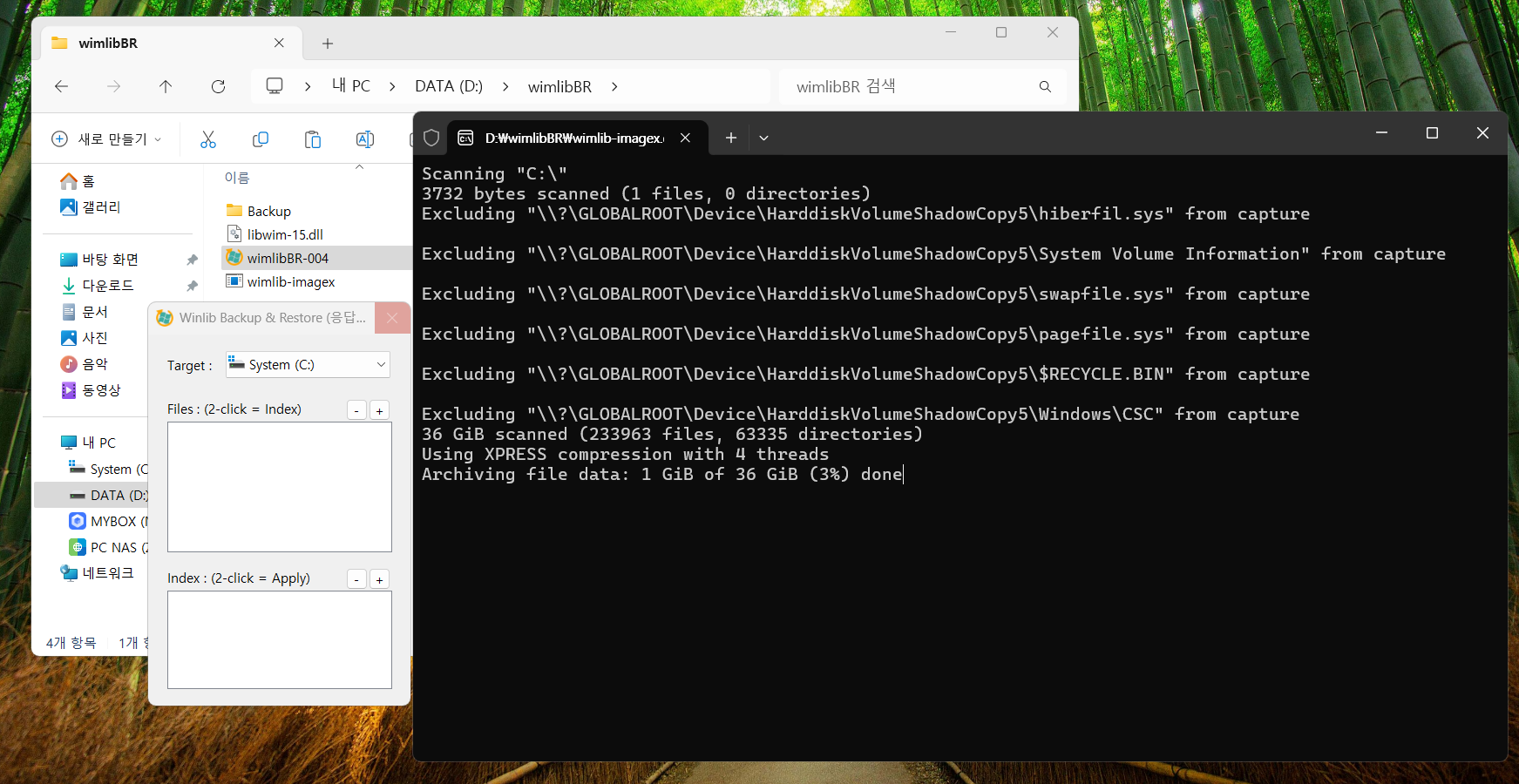Open Music (음악) in the sidebar

tap(85, 364)
